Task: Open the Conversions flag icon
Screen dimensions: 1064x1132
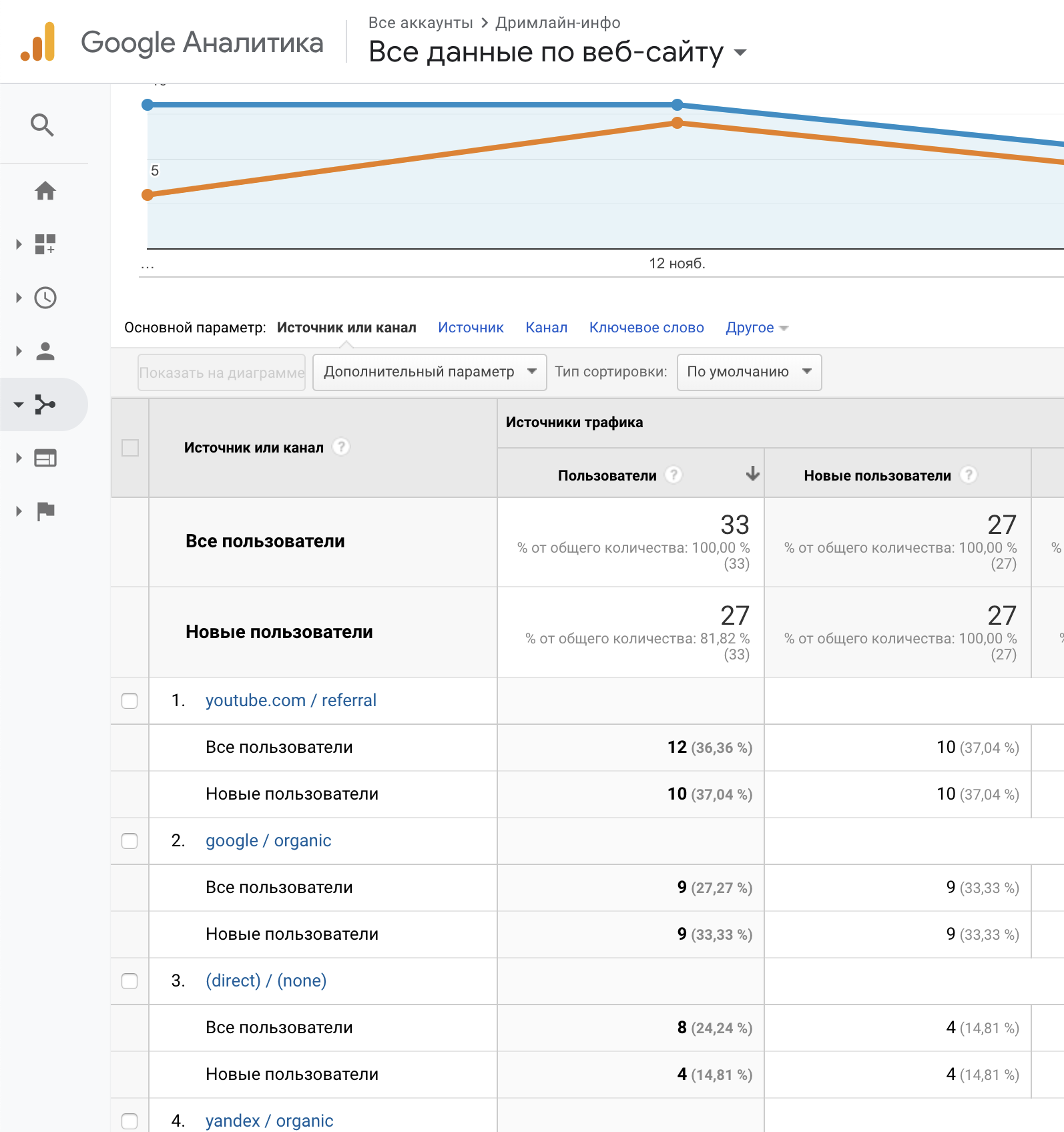Action: pos(45,511)
